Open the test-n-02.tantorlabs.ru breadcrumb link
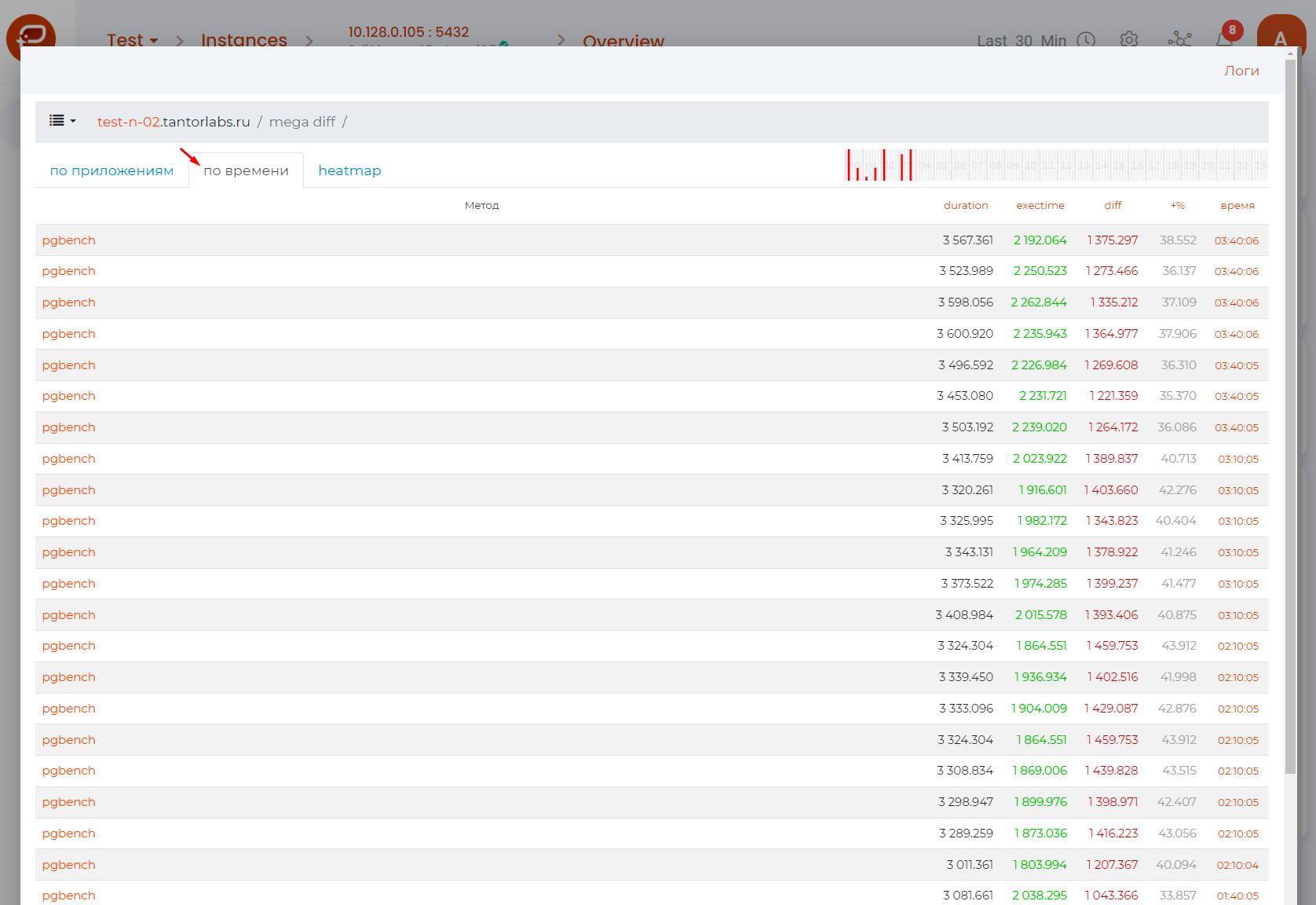 click(x=174, y=122)
